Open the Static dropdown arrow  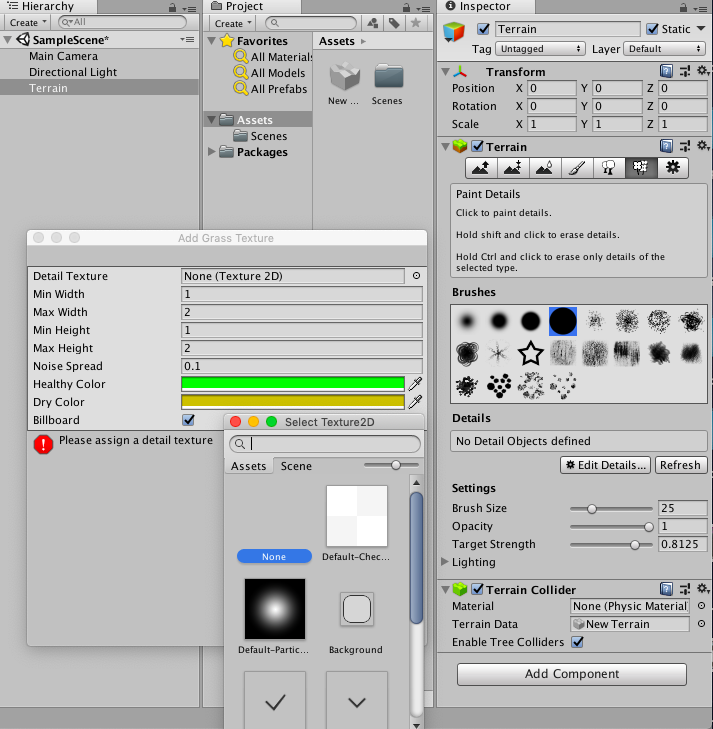click(x=701, y=29)
